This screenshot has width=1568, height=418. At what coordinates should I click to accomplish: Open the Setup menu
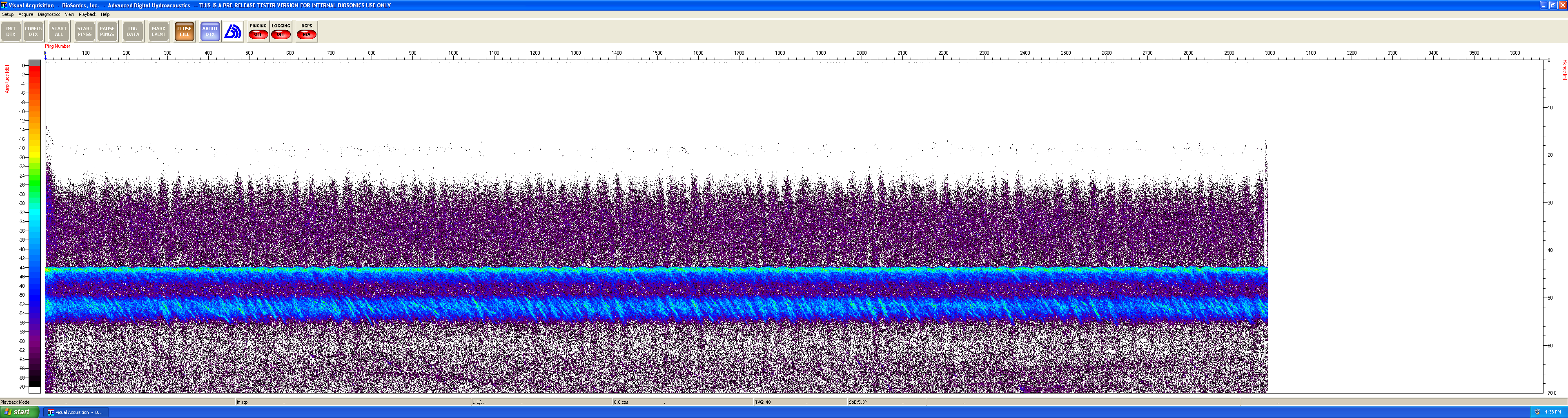click(x=8, y=15)
